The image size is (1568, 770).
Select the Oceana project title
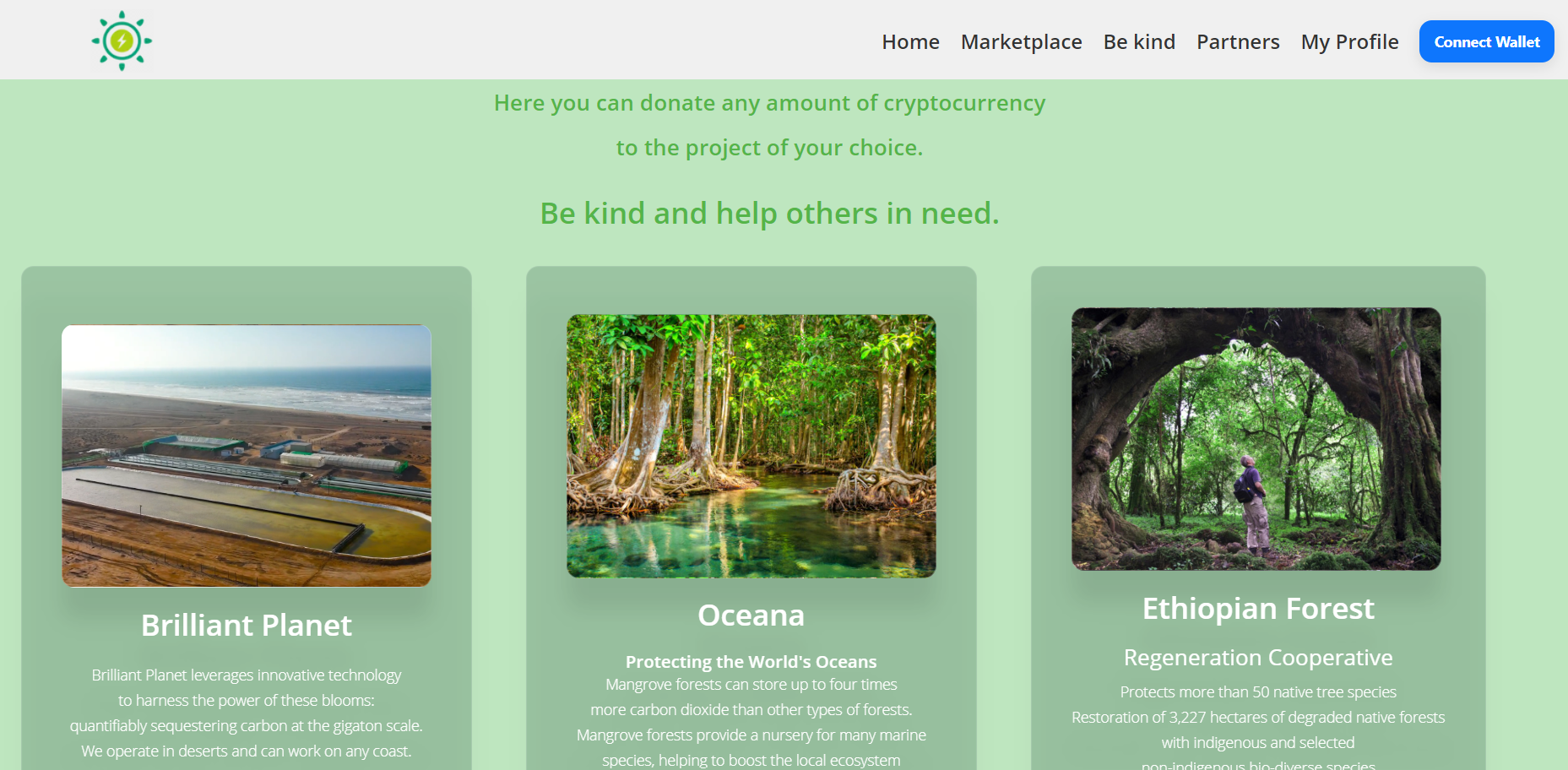coord(751,615)
